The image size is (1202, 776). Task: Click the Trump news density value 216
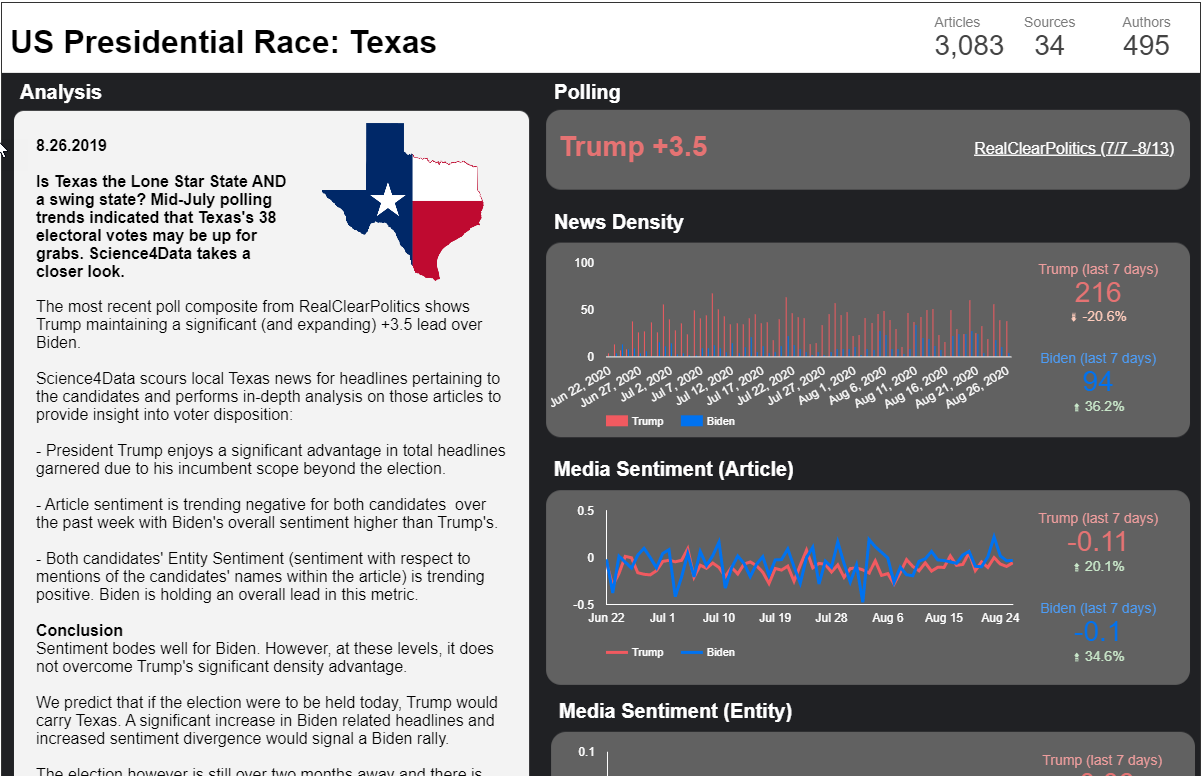pos(1098,293)
